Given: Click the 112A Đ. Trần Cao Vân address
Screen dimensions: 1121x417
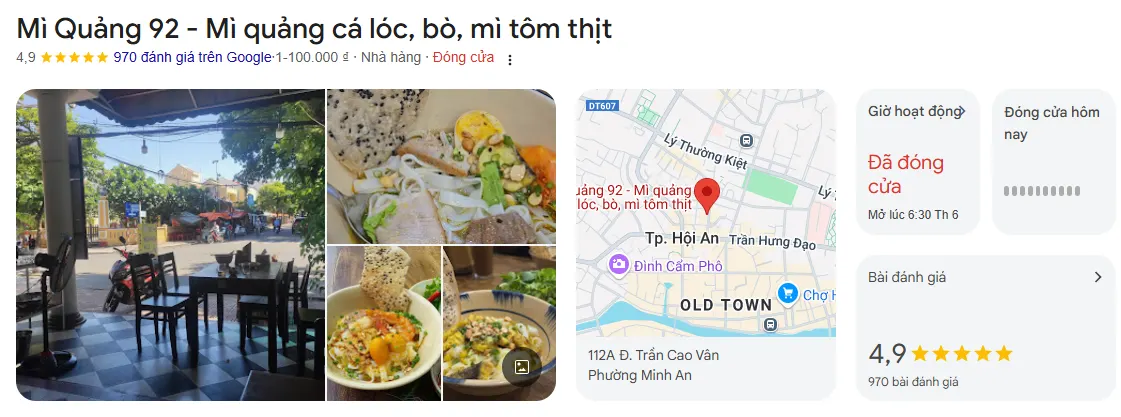Looking at the screenshot, I should point(653,355).
